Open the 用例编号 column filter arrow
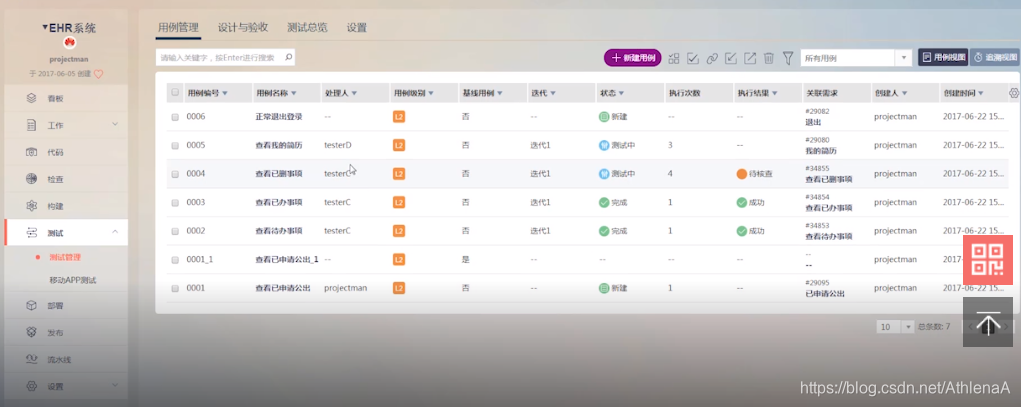The height and width of the screenshot is (407, 1021). [x=225, y=93]
